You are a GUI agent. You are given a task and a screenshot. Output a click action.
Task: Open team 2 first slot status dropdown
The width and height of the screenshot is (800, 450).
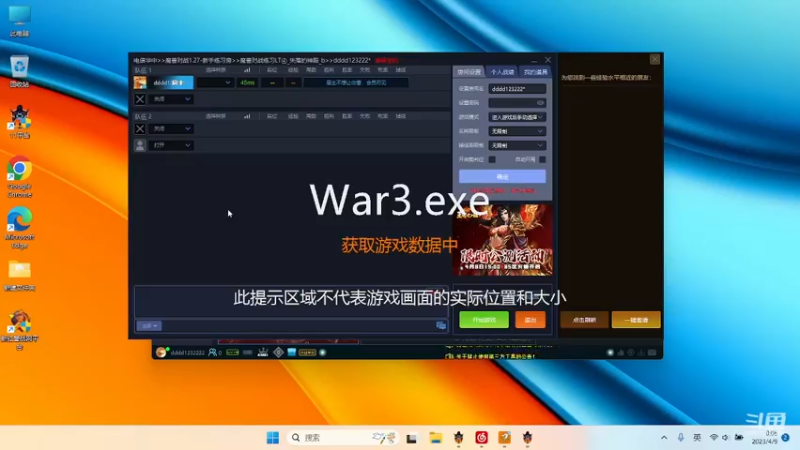click(x=171, y=129)
